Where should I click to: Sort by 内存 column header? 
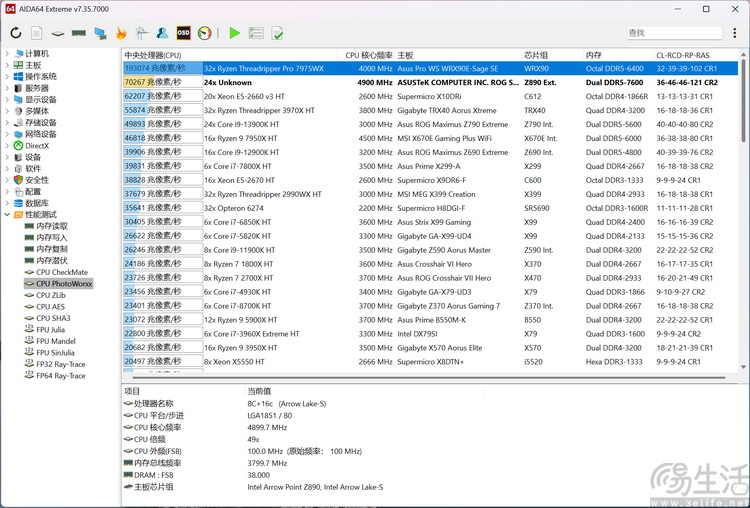[x=618, y=55]
